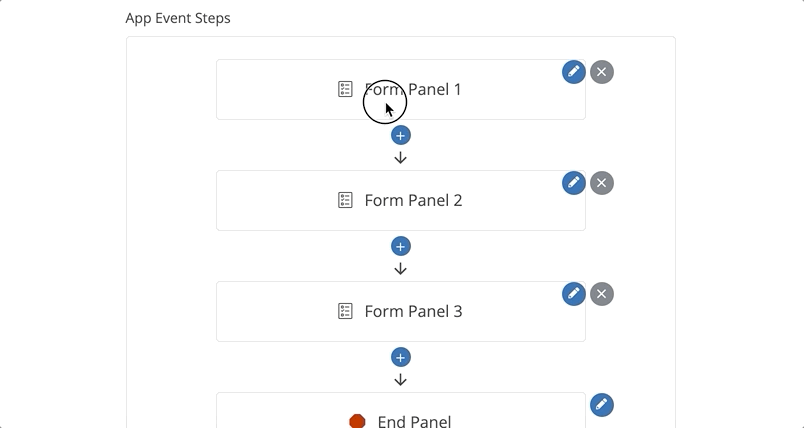Edit the End Panel with pencil icon
The image size is (804, 428).
601,405
